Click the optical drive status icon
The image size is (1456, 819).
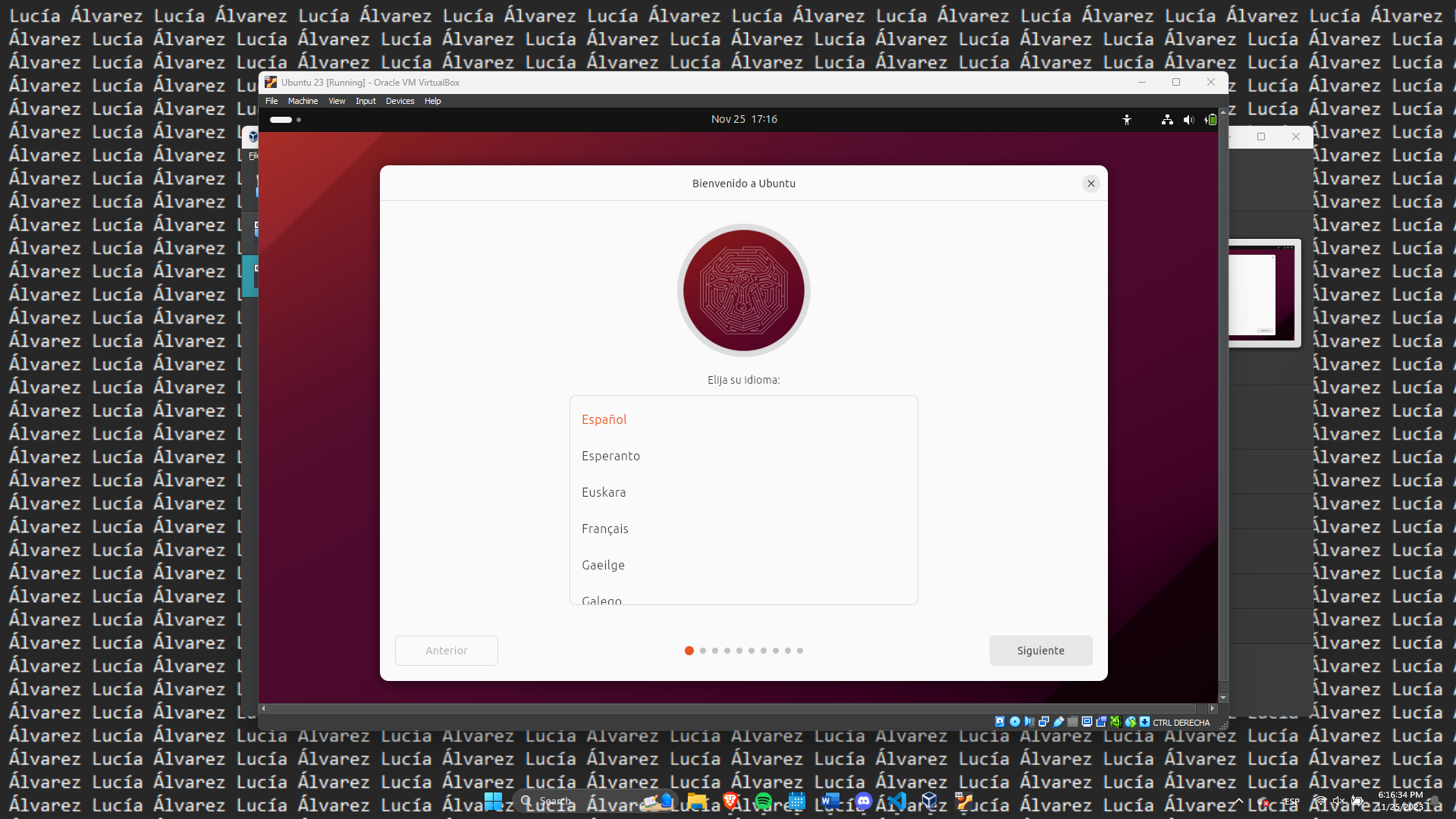pyautogui.click(x=1015, y=722)
